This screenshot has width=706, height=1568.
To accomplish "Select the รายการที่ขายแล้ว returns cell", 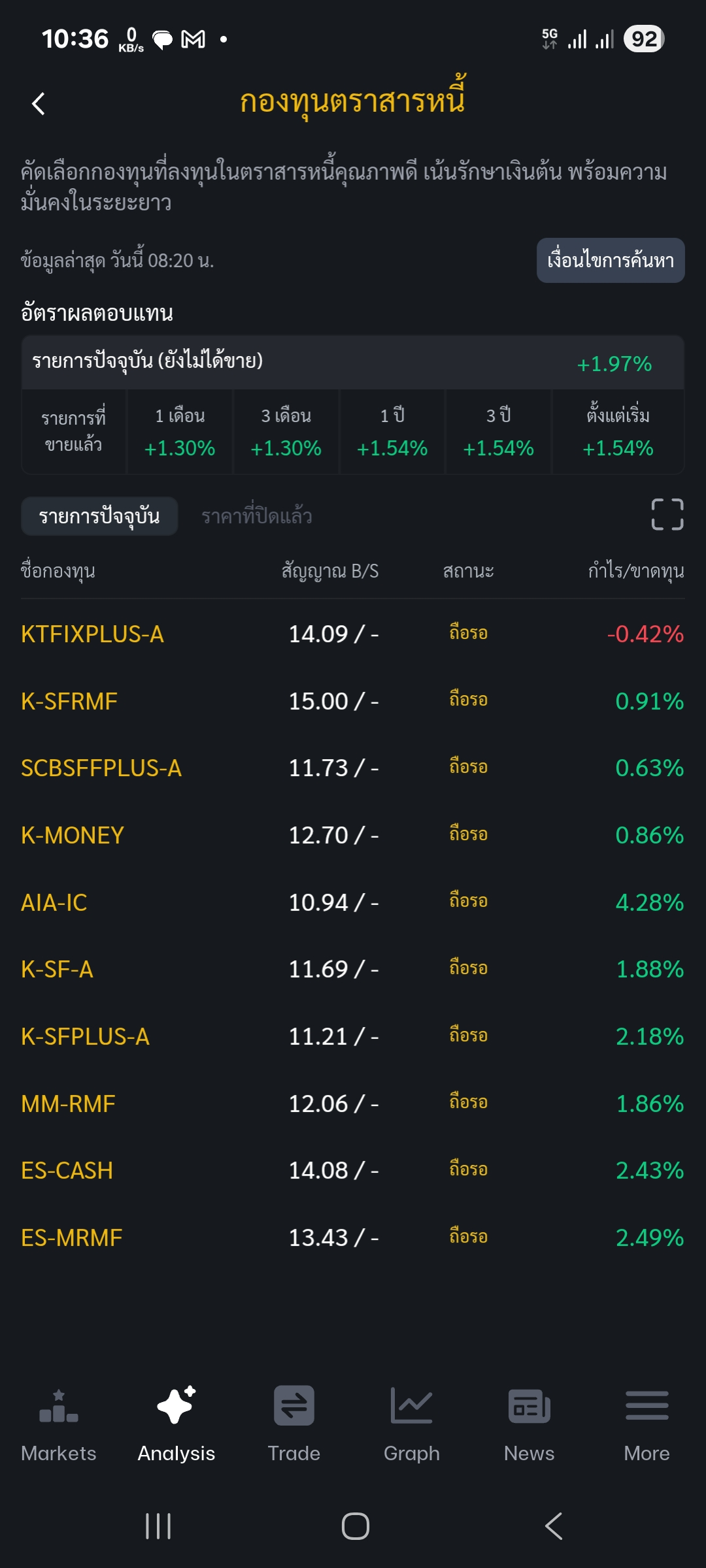I will click(74, 432).
